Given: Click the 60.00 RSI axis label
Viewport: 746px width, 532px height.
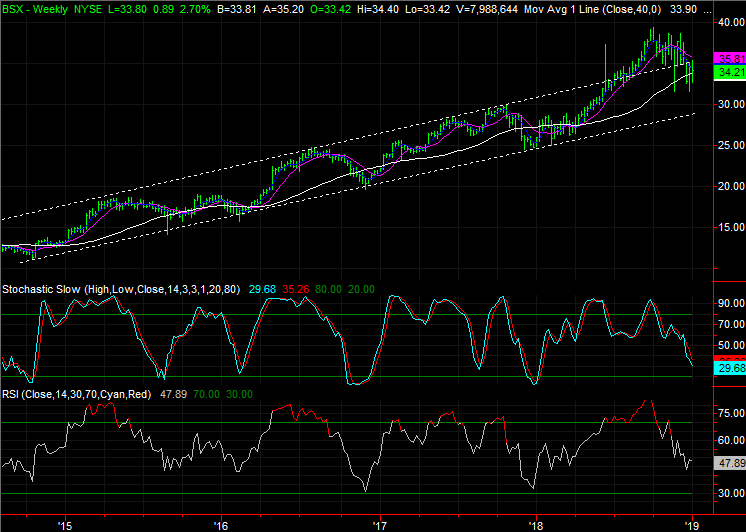Looking at the screenshot, I should [x=732, y=440].
